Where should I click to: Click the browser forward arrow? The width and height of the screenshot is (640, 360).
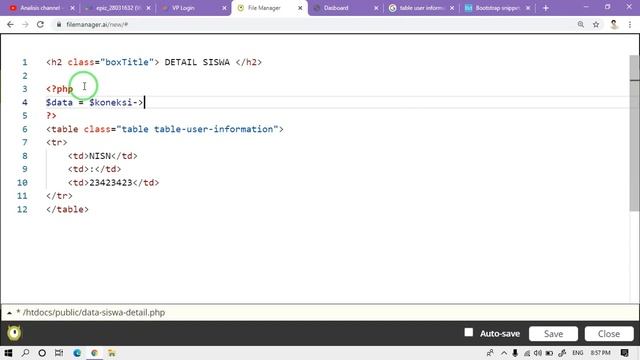(x=25, y=24)
